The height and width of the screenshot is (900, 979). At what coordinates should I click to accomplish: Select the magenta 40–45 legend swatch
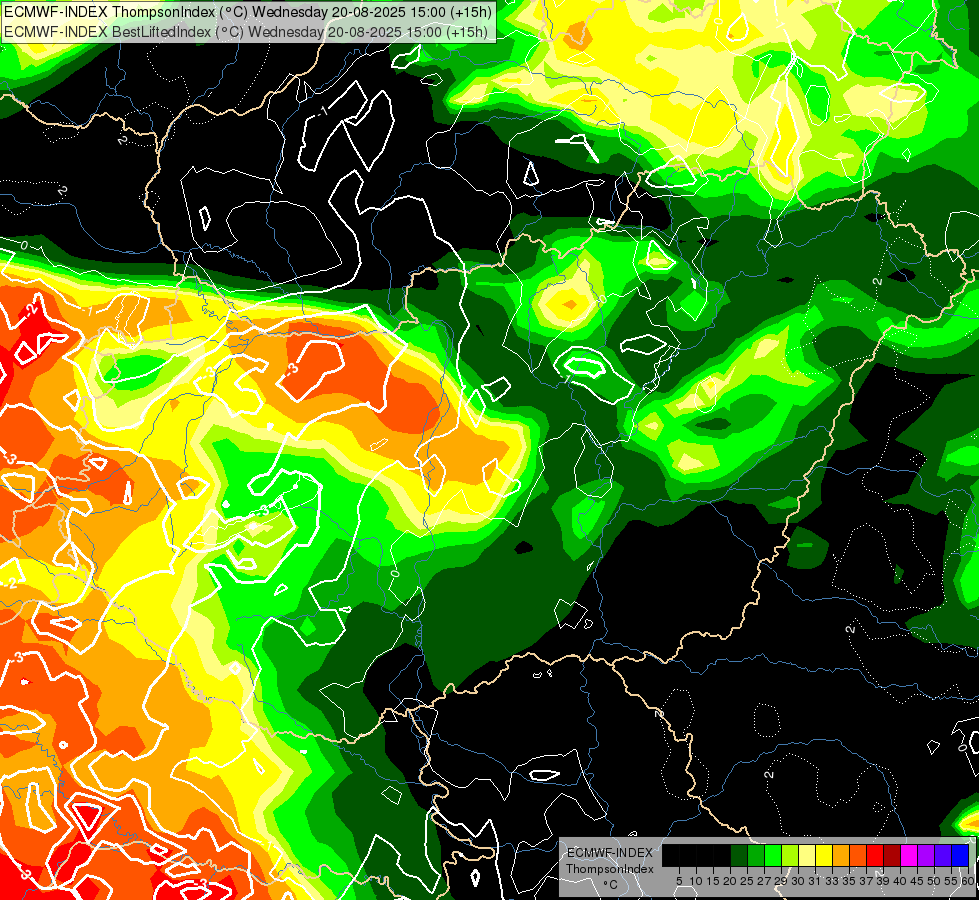[x=910, y=855]
